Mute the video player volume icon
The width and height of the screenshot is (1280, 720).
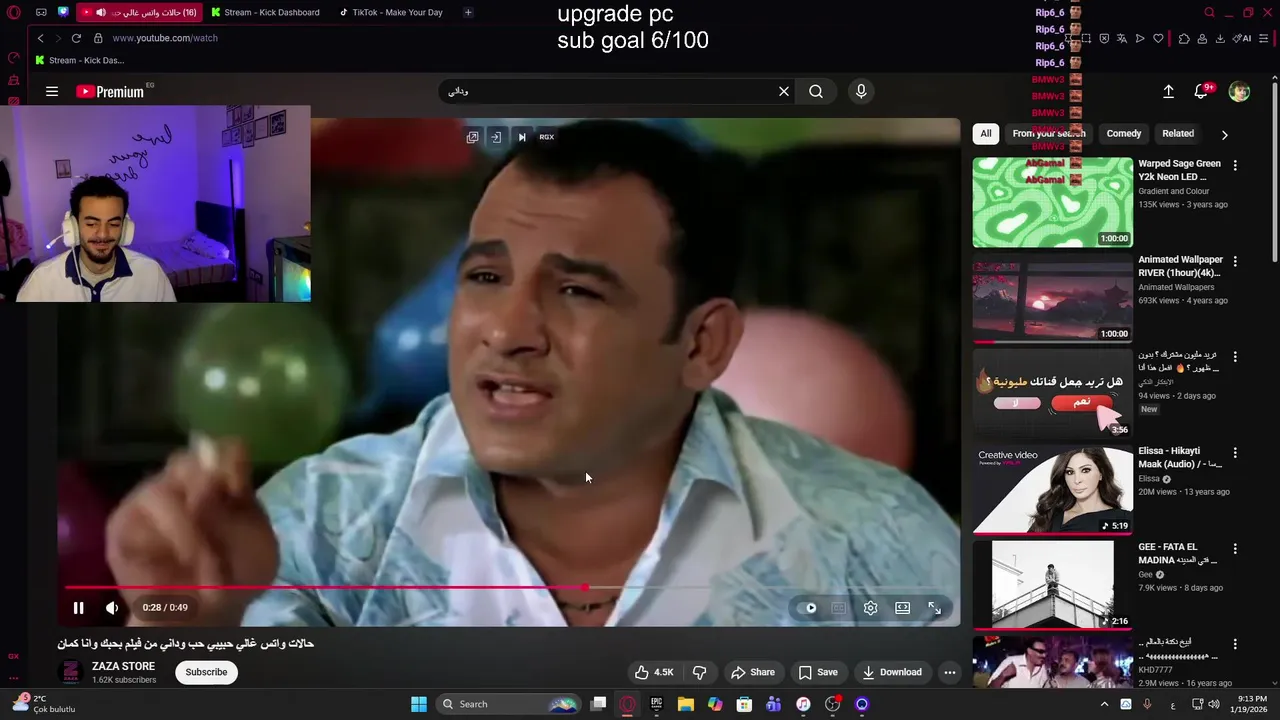coord(112,608)
